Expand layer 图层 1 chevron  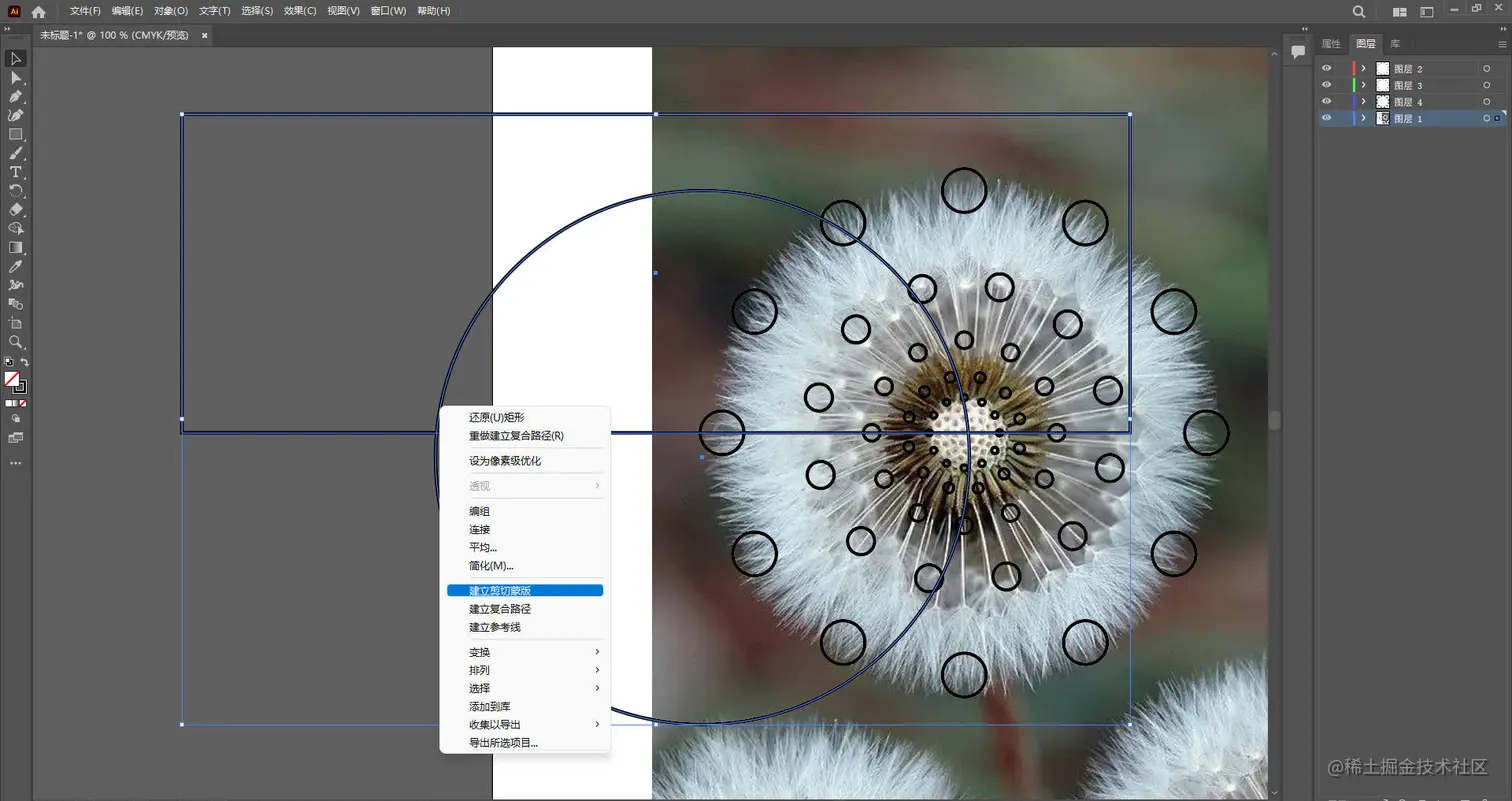(1363, 118)
